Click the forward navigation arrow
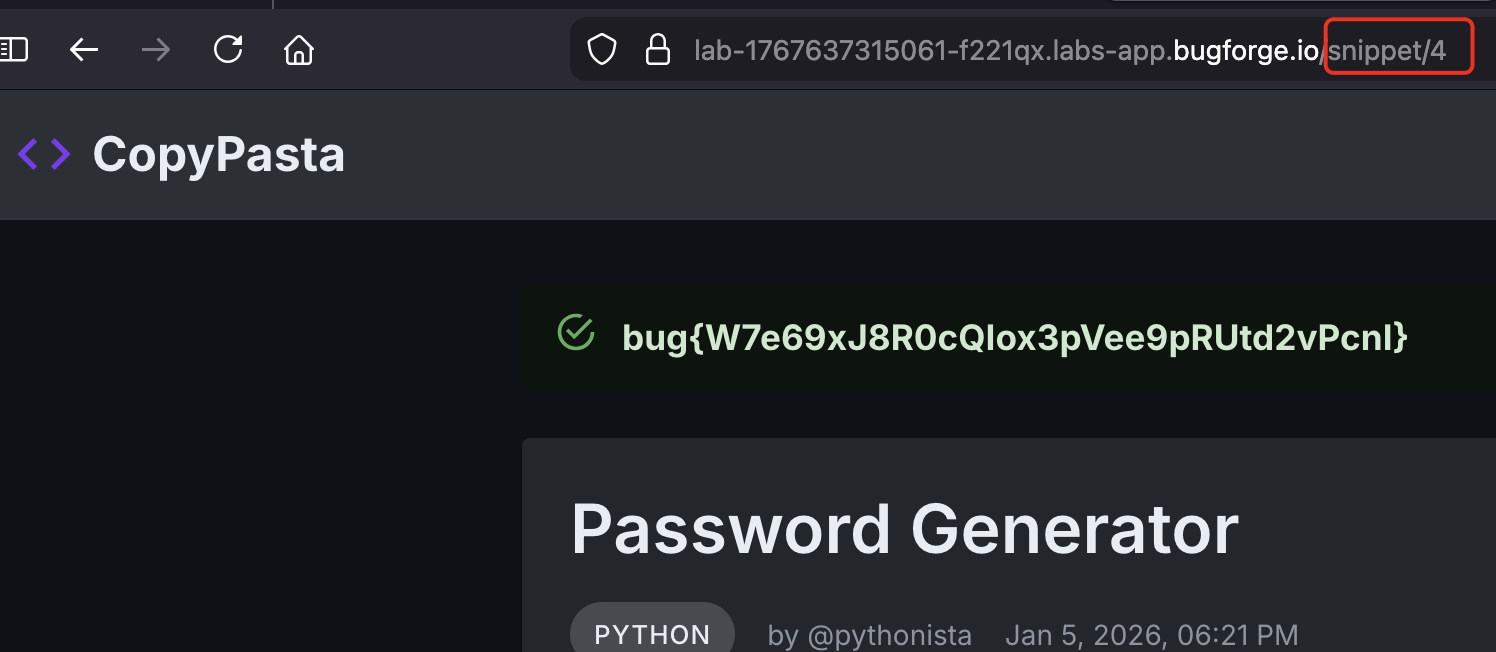This screenshot has width=1496, height=652. 156,49
